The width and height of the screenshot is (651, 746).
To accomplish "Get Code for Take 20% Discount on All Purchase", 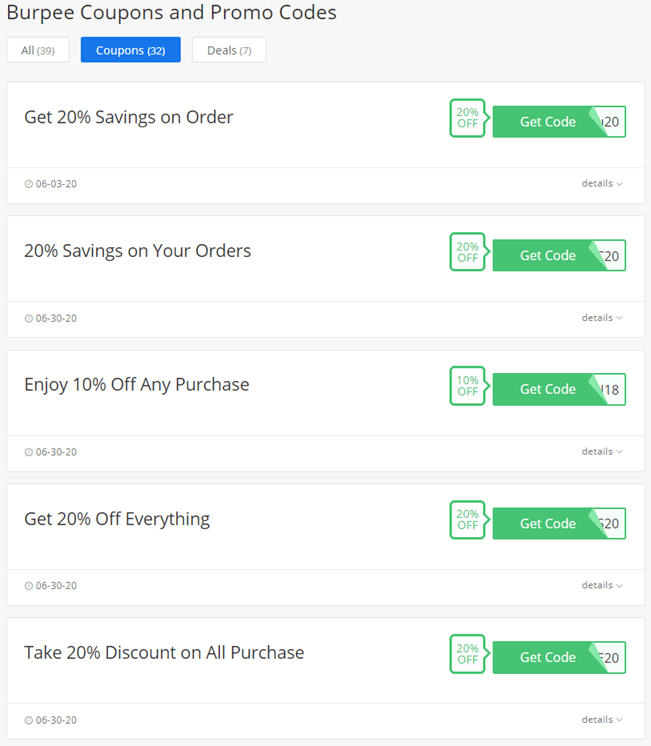I will pyautogui.click(x=559, y=657).
